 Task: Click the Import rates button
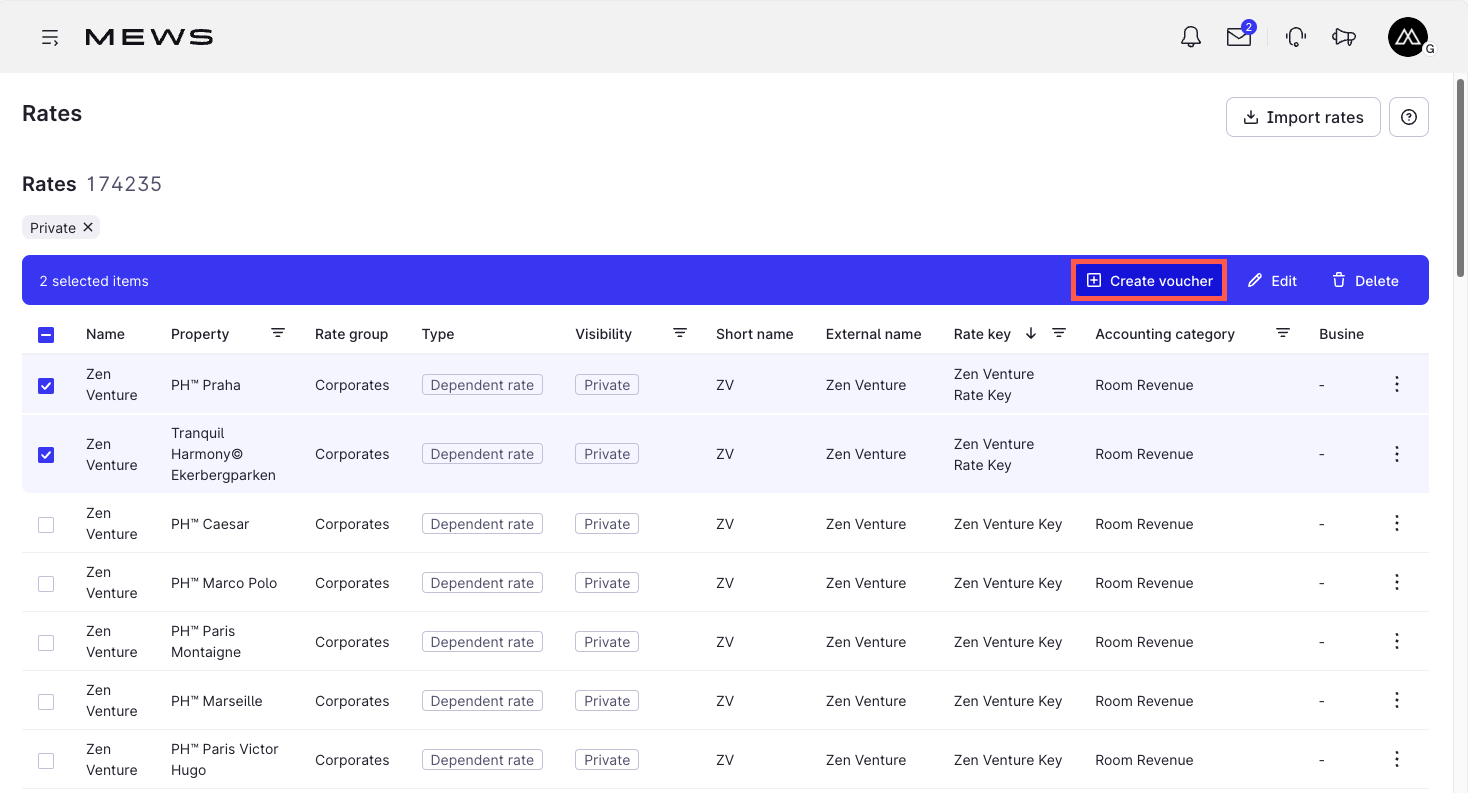point(1303,117)
